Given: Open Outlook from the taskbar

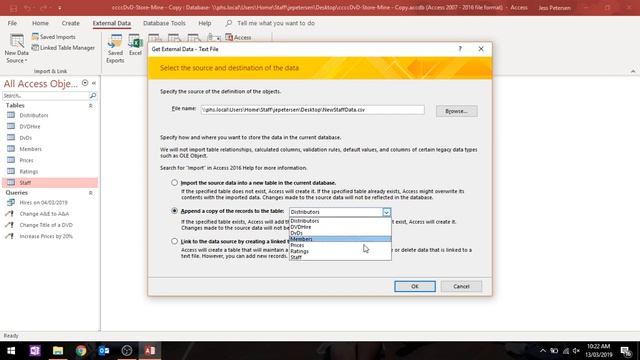Looking at the screenshot, I should tap(104, 351).
